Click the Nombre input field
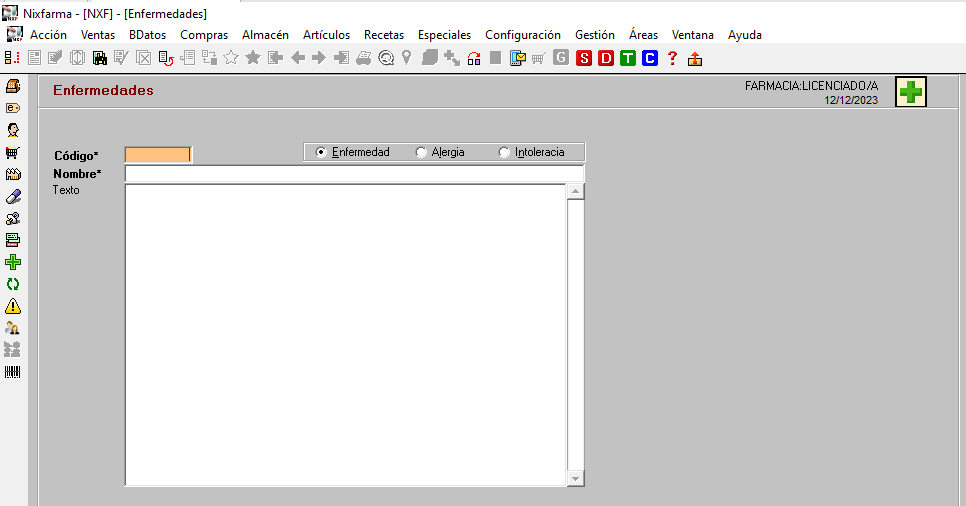The width and height of the screenshot is (966, 506). coord(354,174)
